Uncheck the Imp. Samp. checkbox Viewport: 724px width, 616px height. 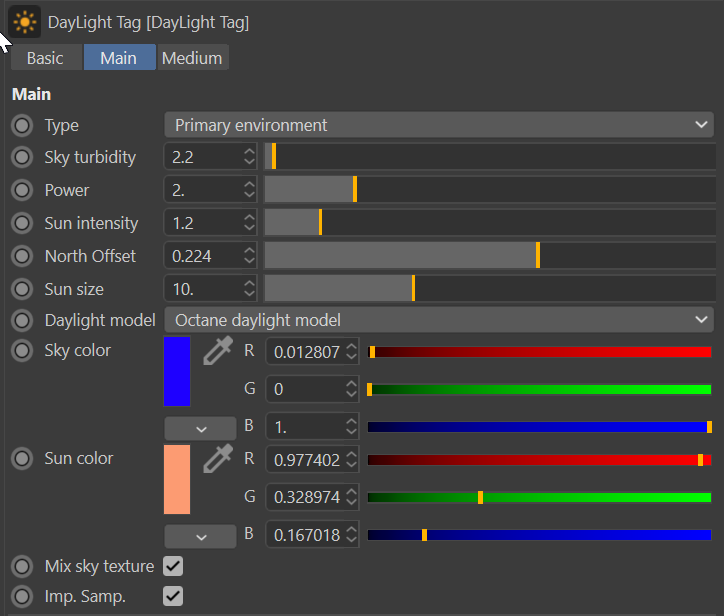tap(173, 597)
